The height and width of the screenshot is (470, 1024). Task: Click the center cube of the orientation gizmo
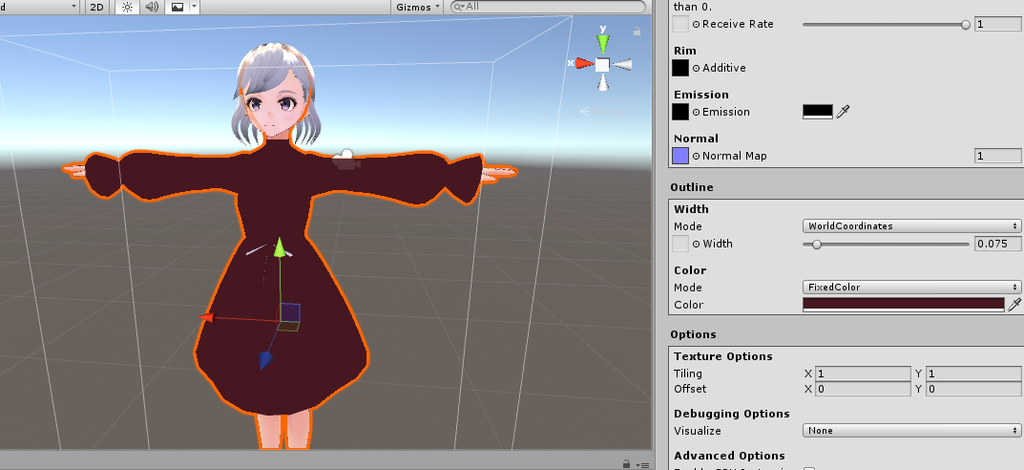tap(603, 64)
